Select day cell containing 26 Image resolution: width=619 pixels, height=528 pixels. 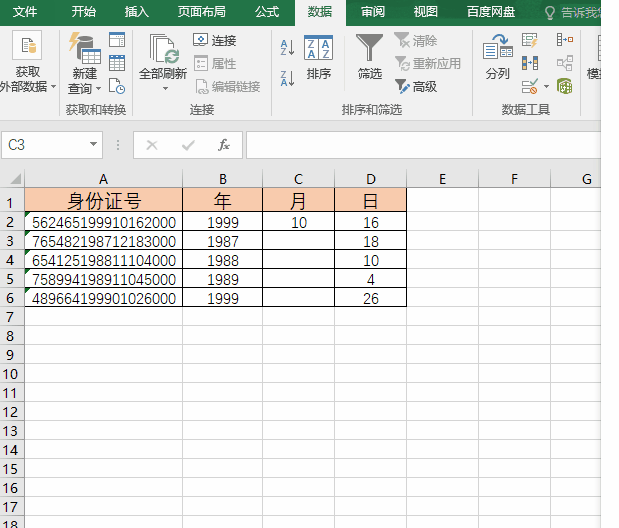[x=371, y=298]
